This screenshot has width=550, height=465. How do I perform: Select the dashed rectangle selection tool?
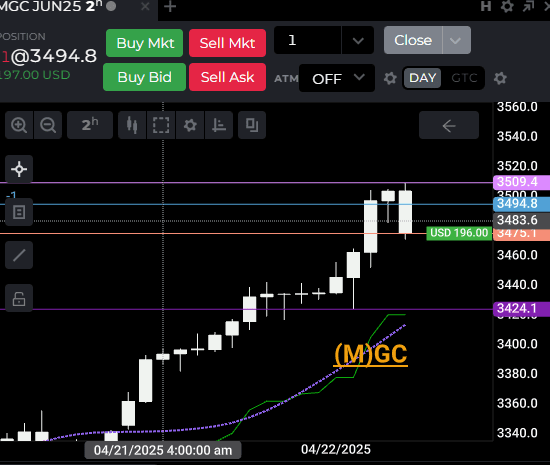[161, 125]
